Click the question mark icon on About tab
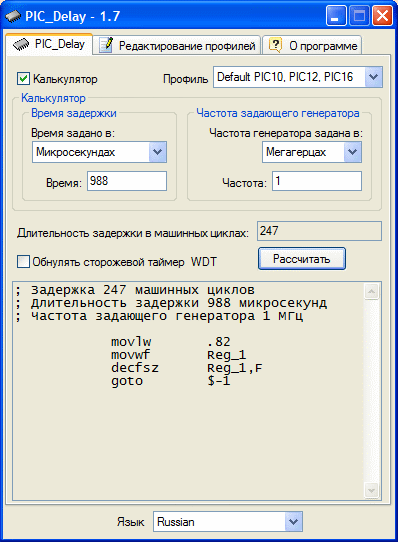The height and width of the screenshot is (542, 398). coord(276,45)
